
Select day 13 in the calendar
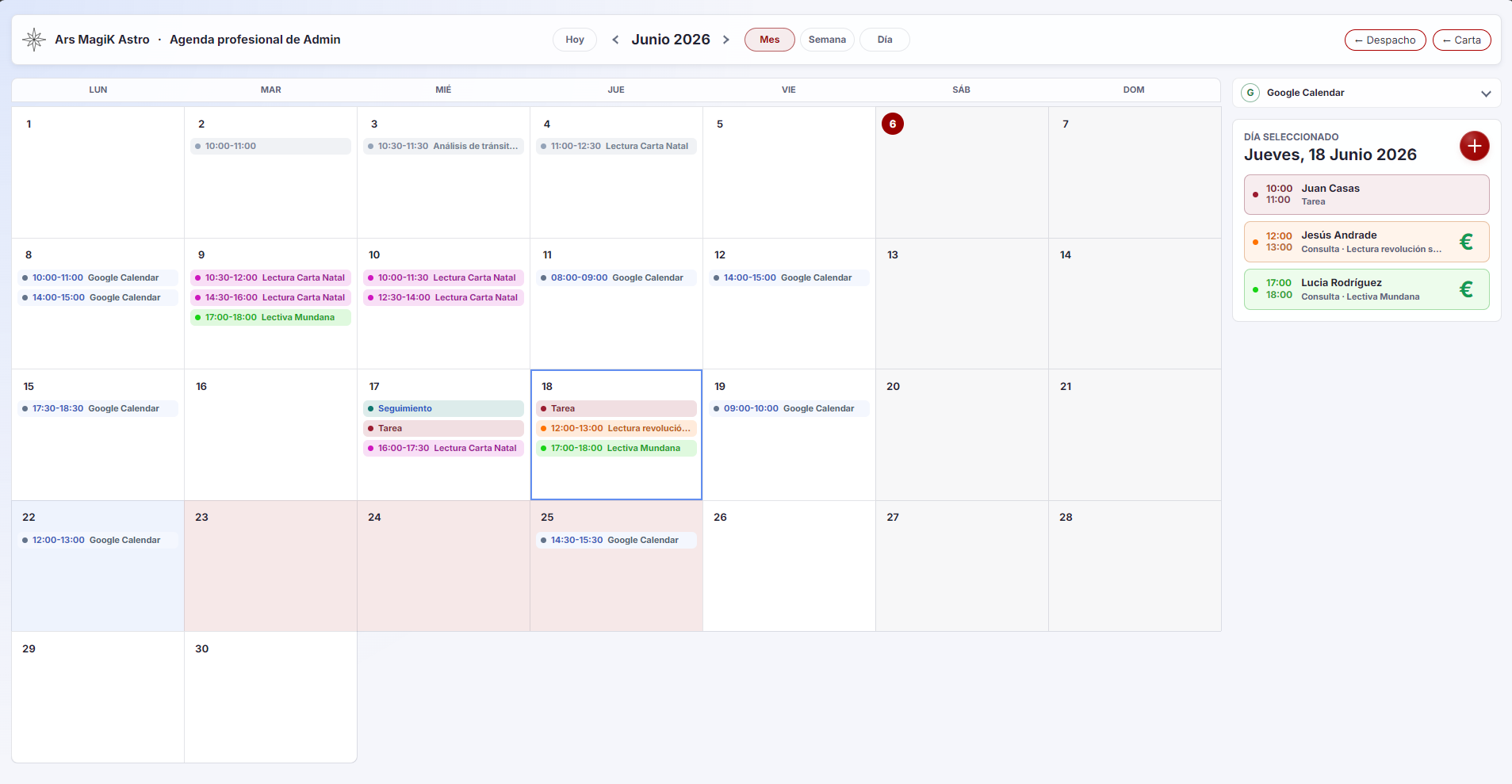(962, 304)
